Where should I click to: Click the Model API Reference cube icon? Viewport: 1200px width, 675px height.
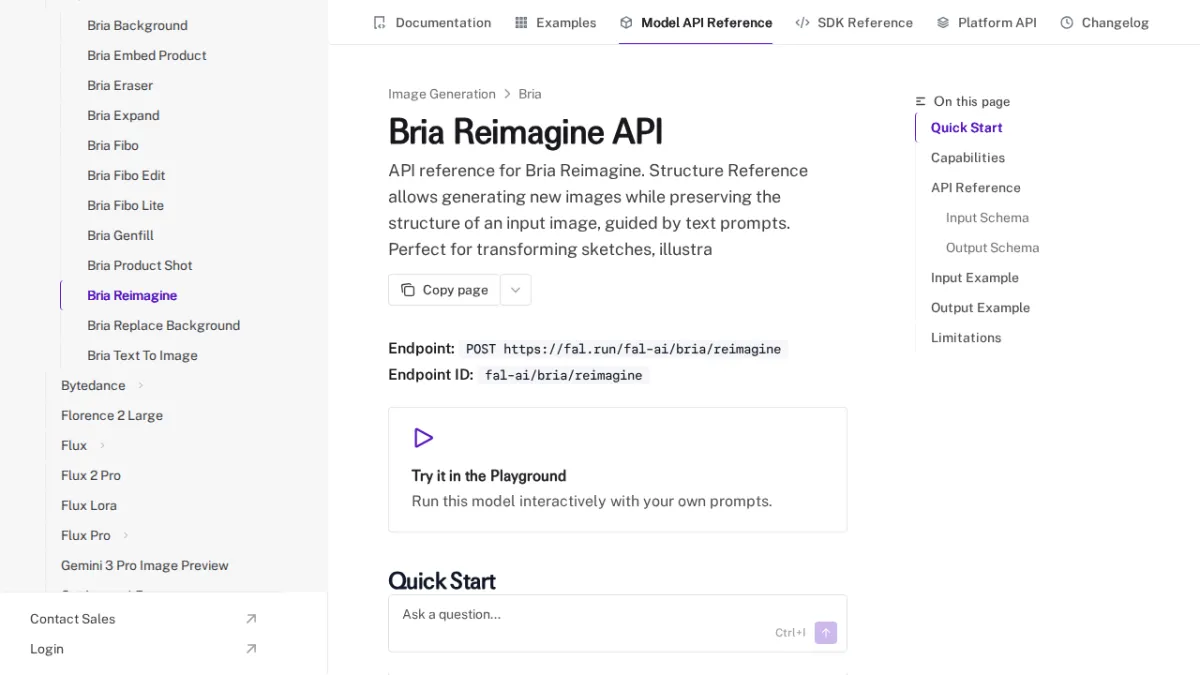[x=626, y=22]
